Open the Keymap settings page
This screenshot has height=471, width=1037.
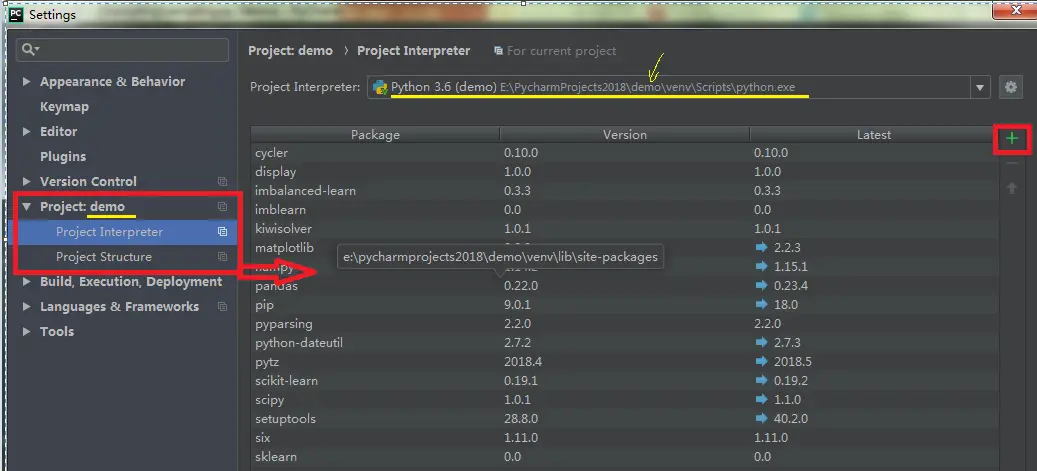(x=64, y=107)
